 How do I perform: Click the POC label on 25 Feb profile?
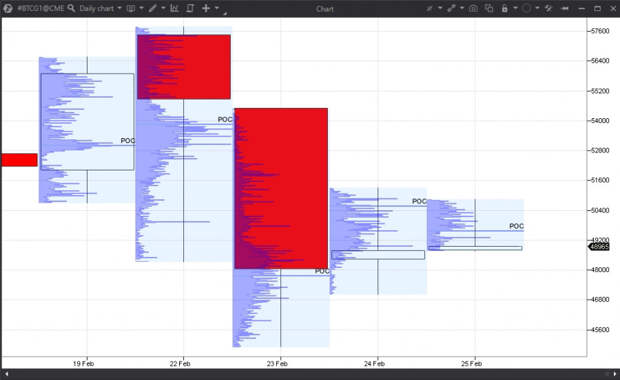point(516,226)
